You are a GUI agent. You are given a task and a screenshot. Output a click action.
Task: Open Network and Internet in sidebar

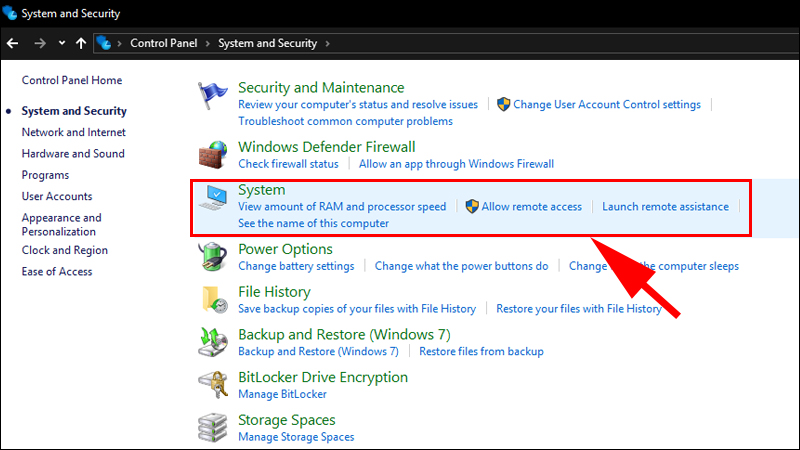click(74, 132)
